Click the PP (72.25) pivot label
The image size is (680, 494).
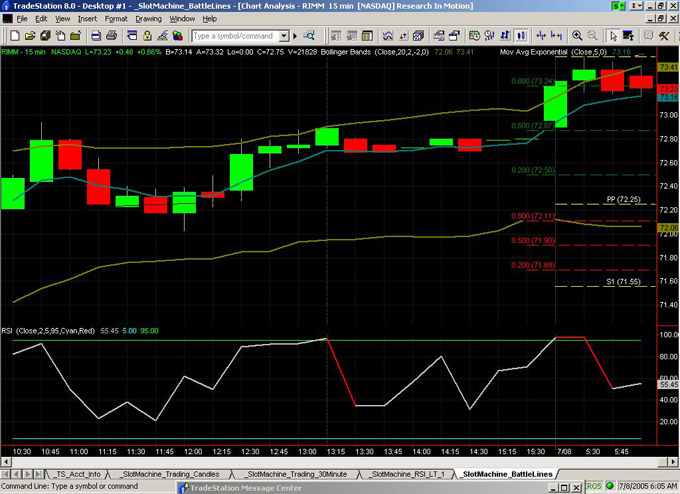pos(623,200)
